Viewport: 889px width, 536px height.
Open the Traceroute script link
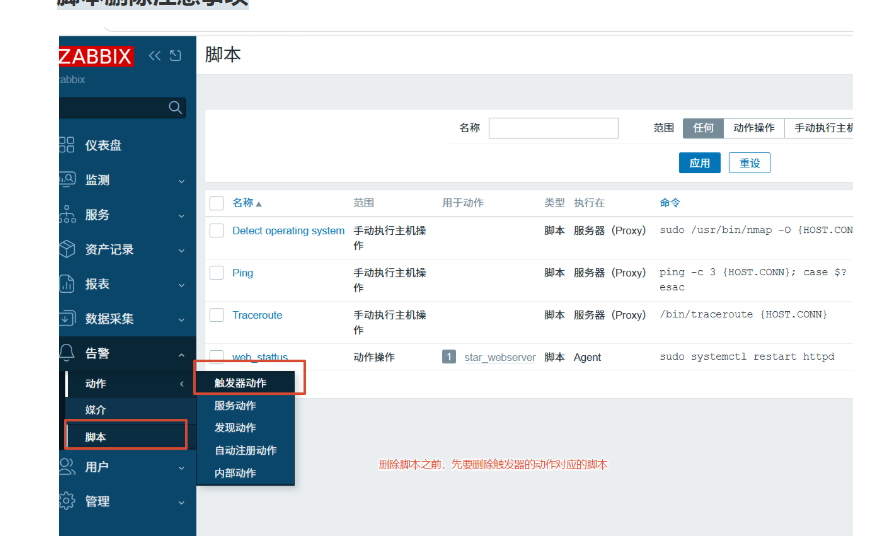pyautogui.click(x=257, y=315)
